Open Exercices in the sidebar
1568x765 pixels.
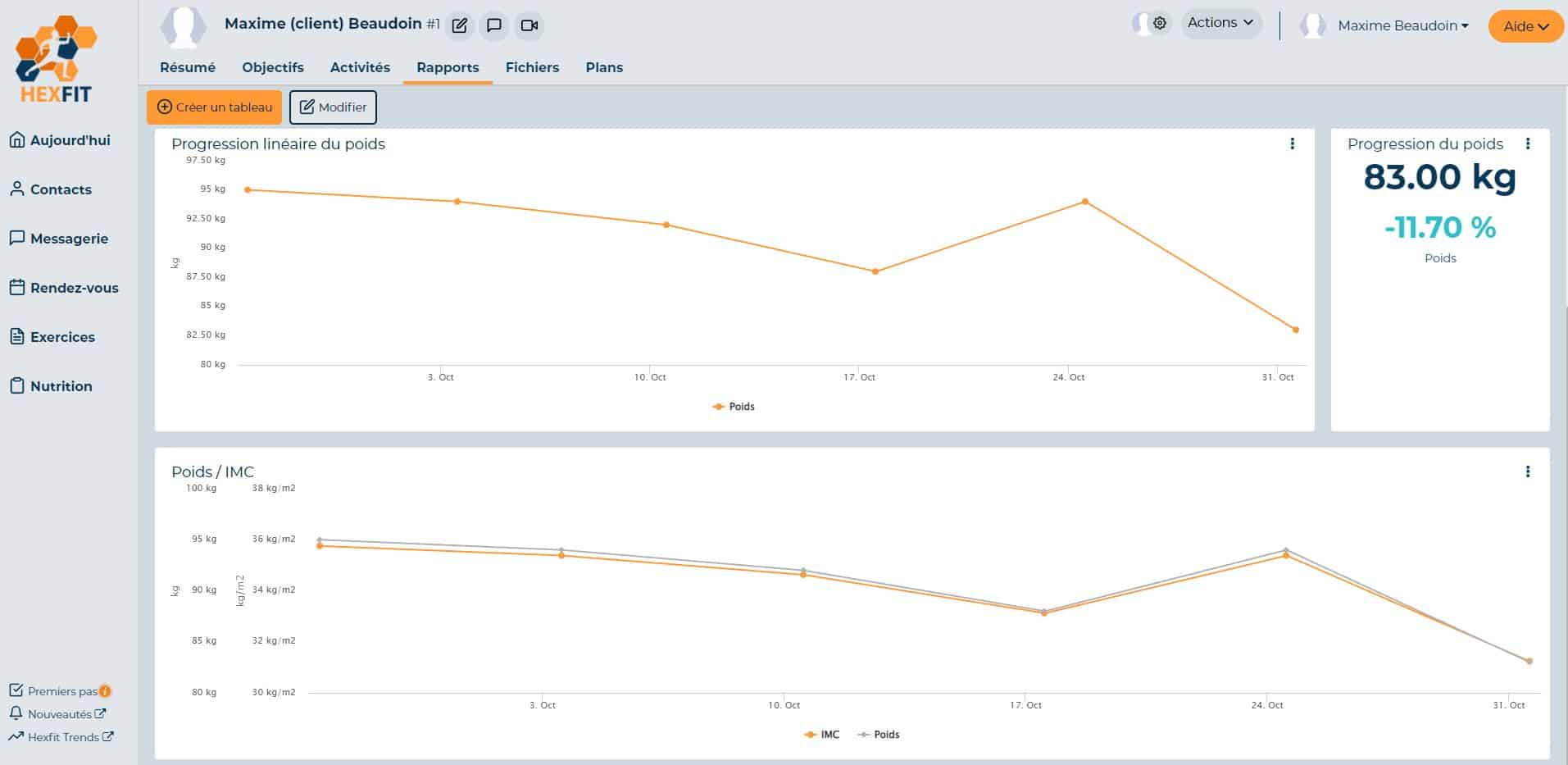(x=52, y=337)
